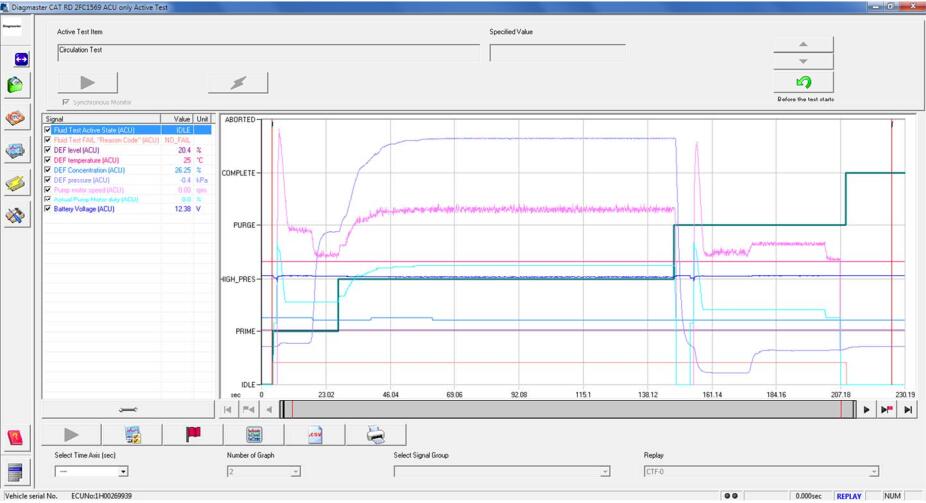Image resolution: width=926 pixels, height=503 pixels.
Task: Click the green return arrow button
Action: click(804, 82)
